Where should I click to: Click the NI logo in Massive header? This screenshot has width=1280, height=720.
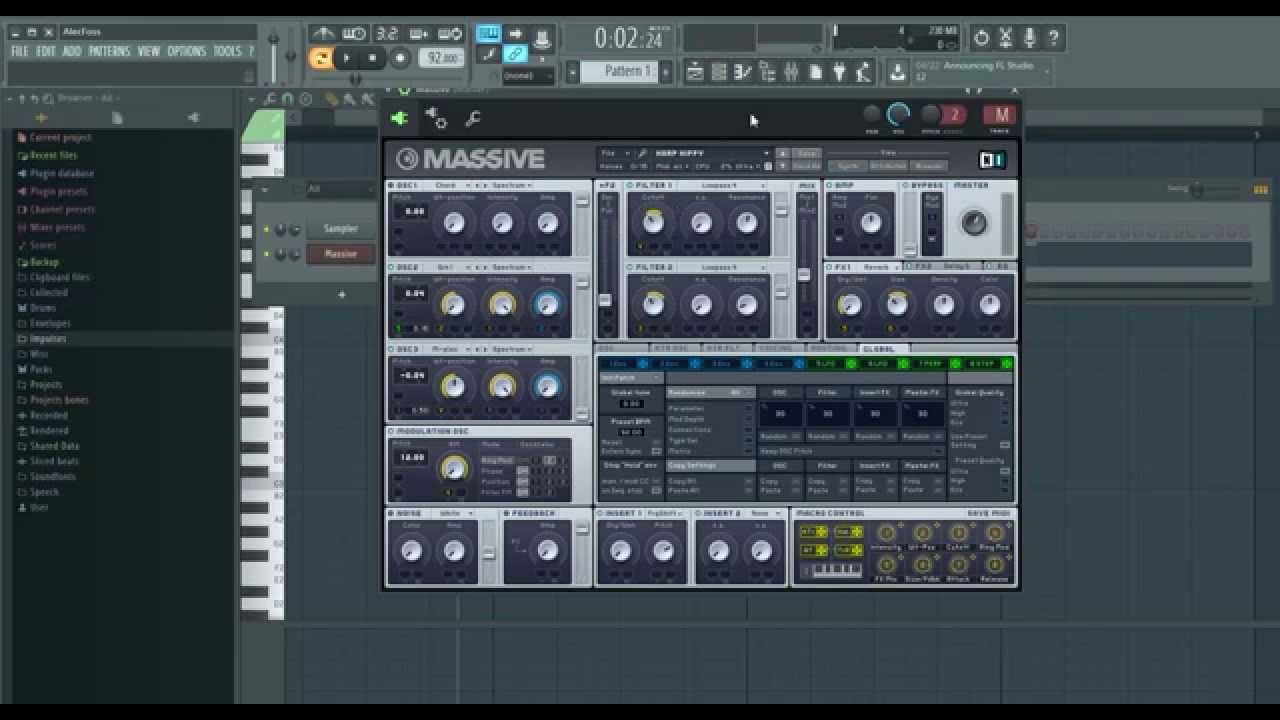point(991,160)
